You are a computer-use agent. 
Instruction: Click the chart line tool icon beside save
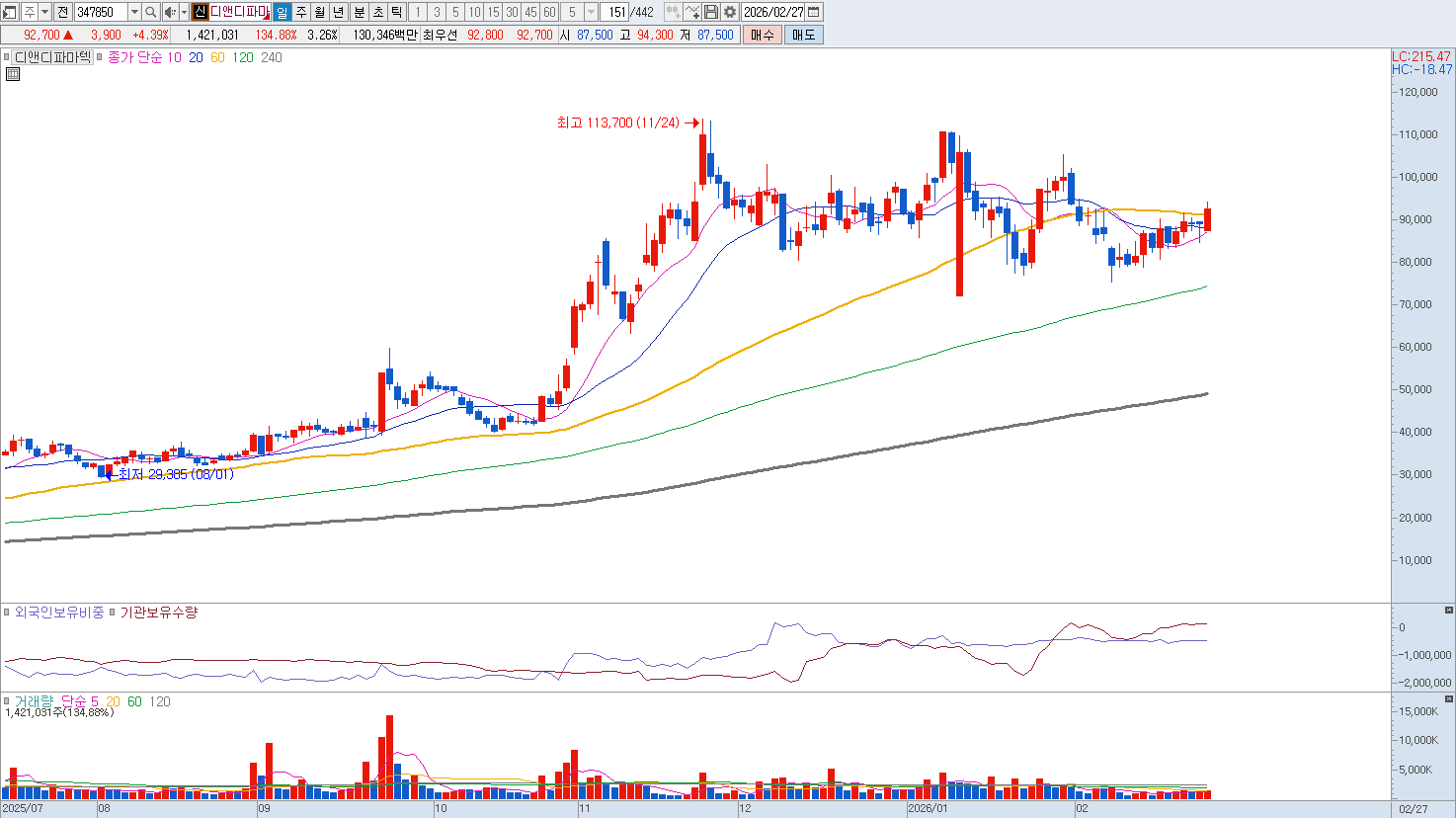click(692, 12)
